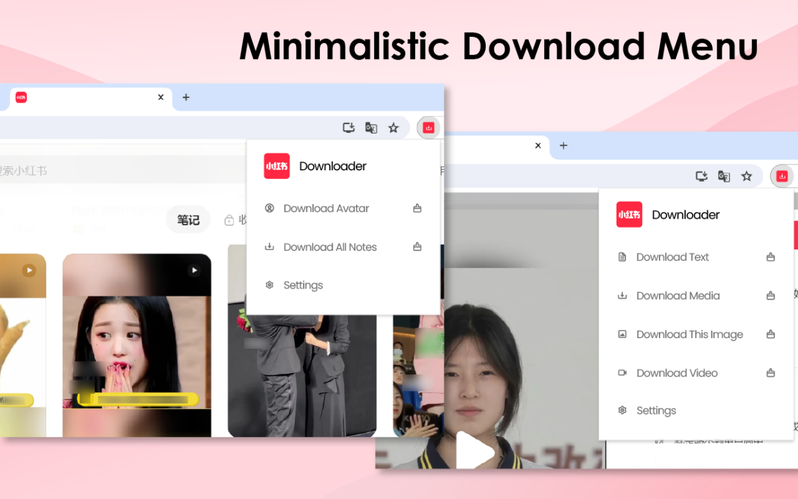Click document icon next to Download Text

click(622, 257)
